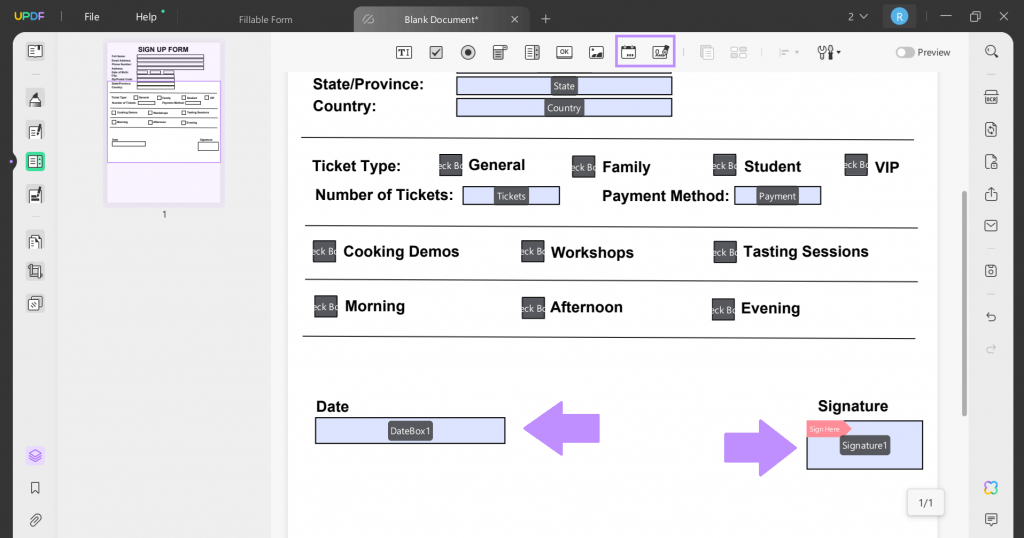Open the align fields dropdown

(788, 52)
